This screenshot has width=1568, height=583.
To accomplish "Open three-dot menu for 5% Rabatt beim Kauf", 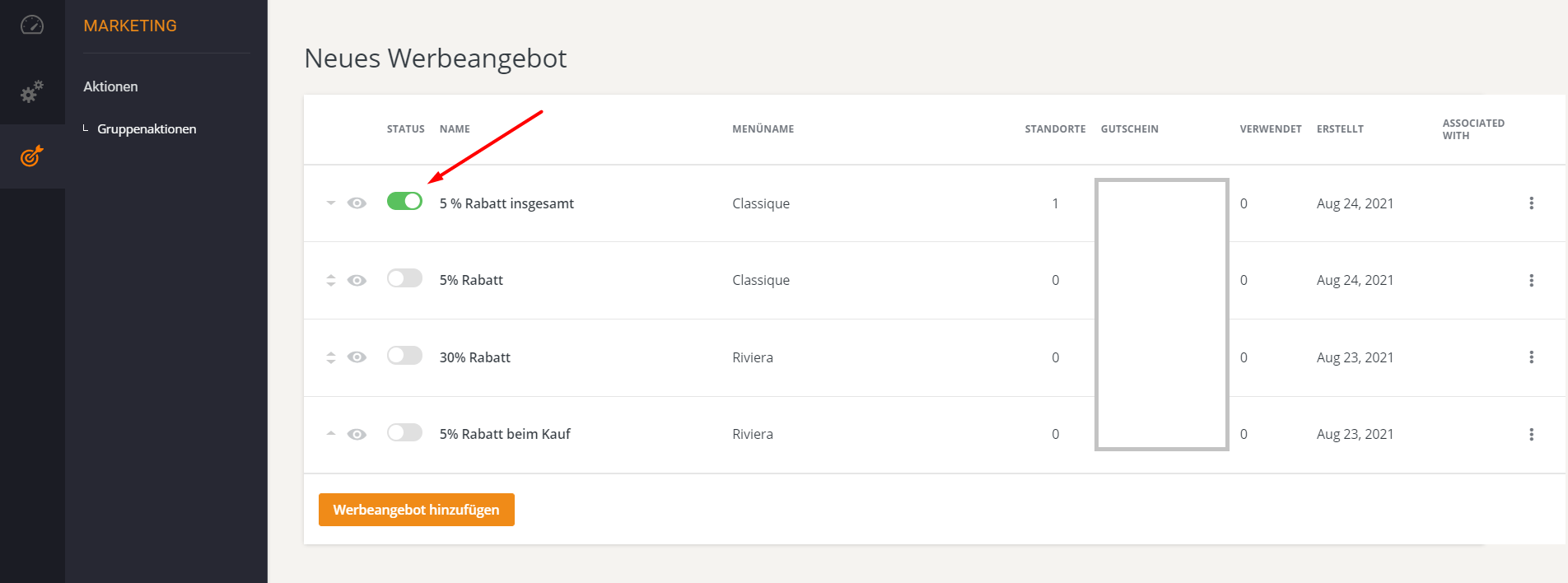I will (x=1531, y=435).
